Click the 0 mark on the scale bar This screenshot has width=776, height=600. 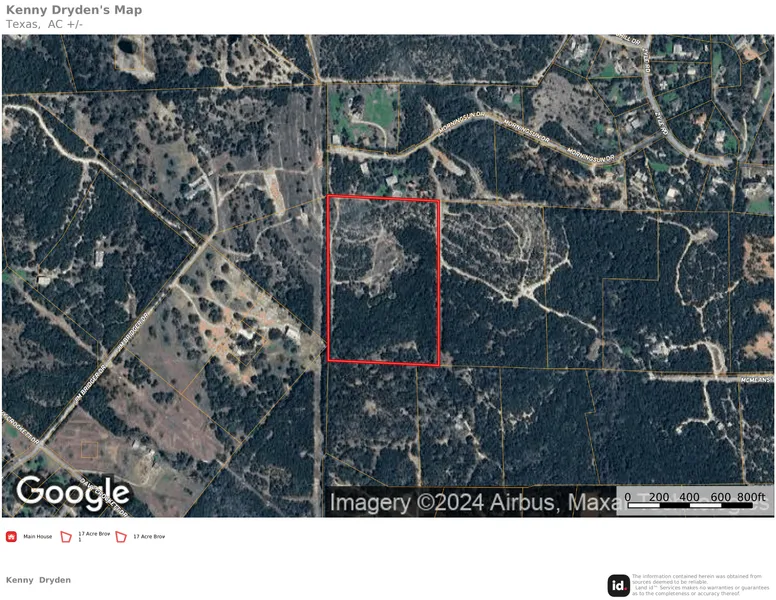point(628,497)
